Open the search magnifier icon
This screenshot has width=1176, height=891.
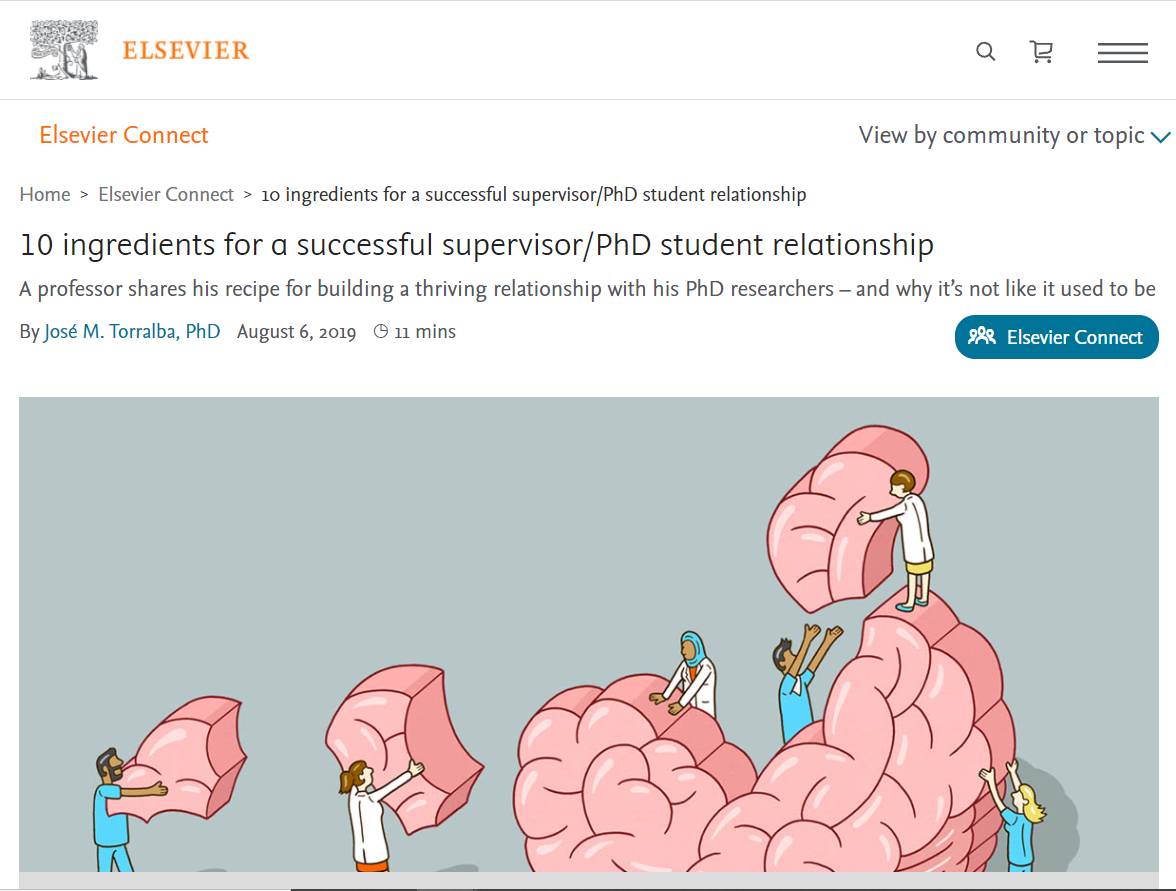point(986,51)
